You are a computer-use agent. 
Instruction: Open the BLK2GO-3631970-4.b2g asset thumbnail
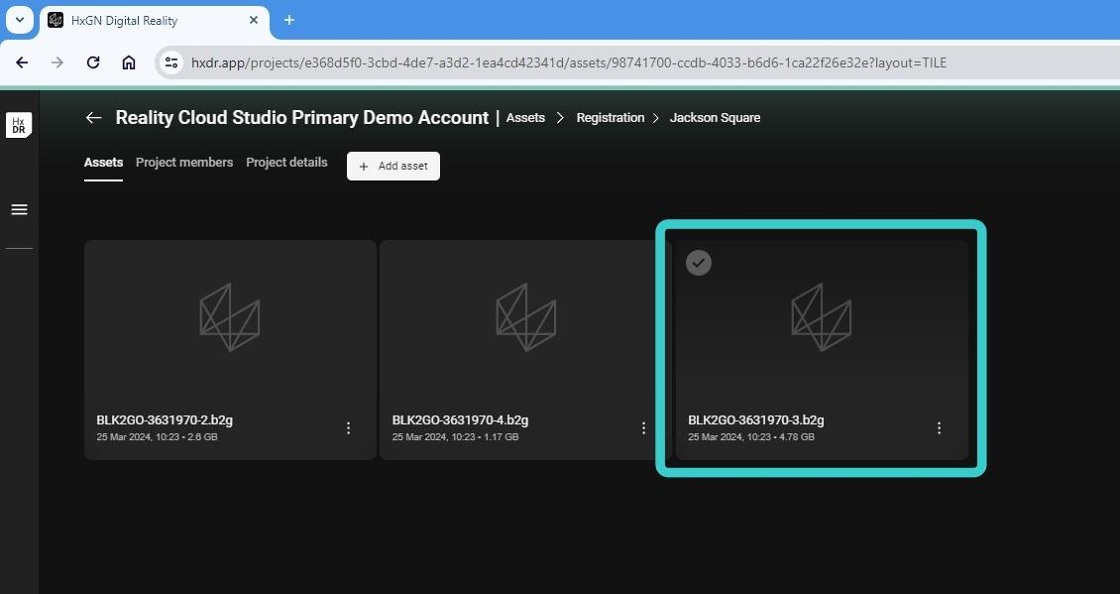tap(526, 317)
